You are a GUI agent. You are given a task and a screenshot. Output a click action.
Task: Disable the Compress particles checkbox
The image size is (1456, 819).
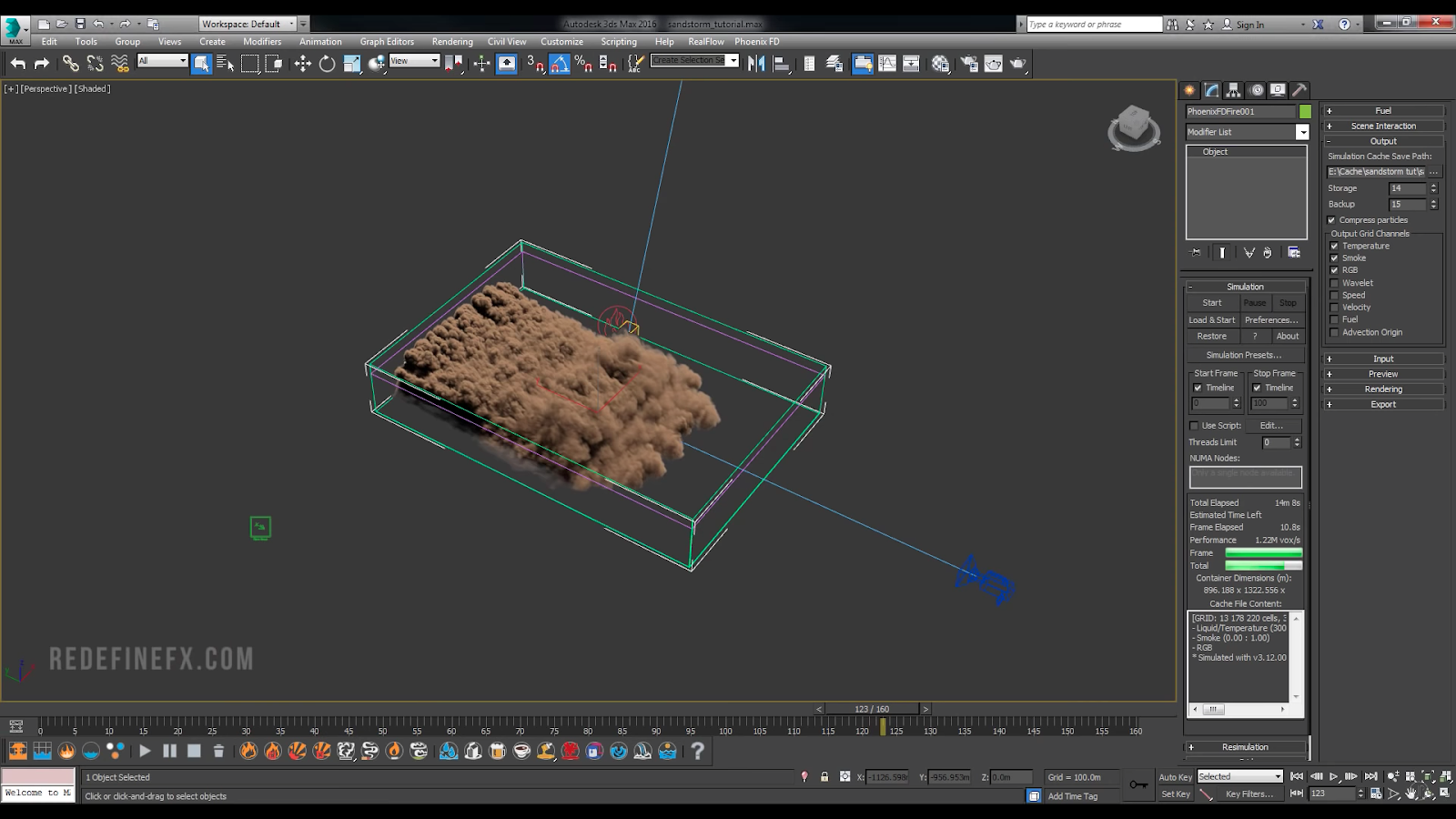[x=1331, y=220]
